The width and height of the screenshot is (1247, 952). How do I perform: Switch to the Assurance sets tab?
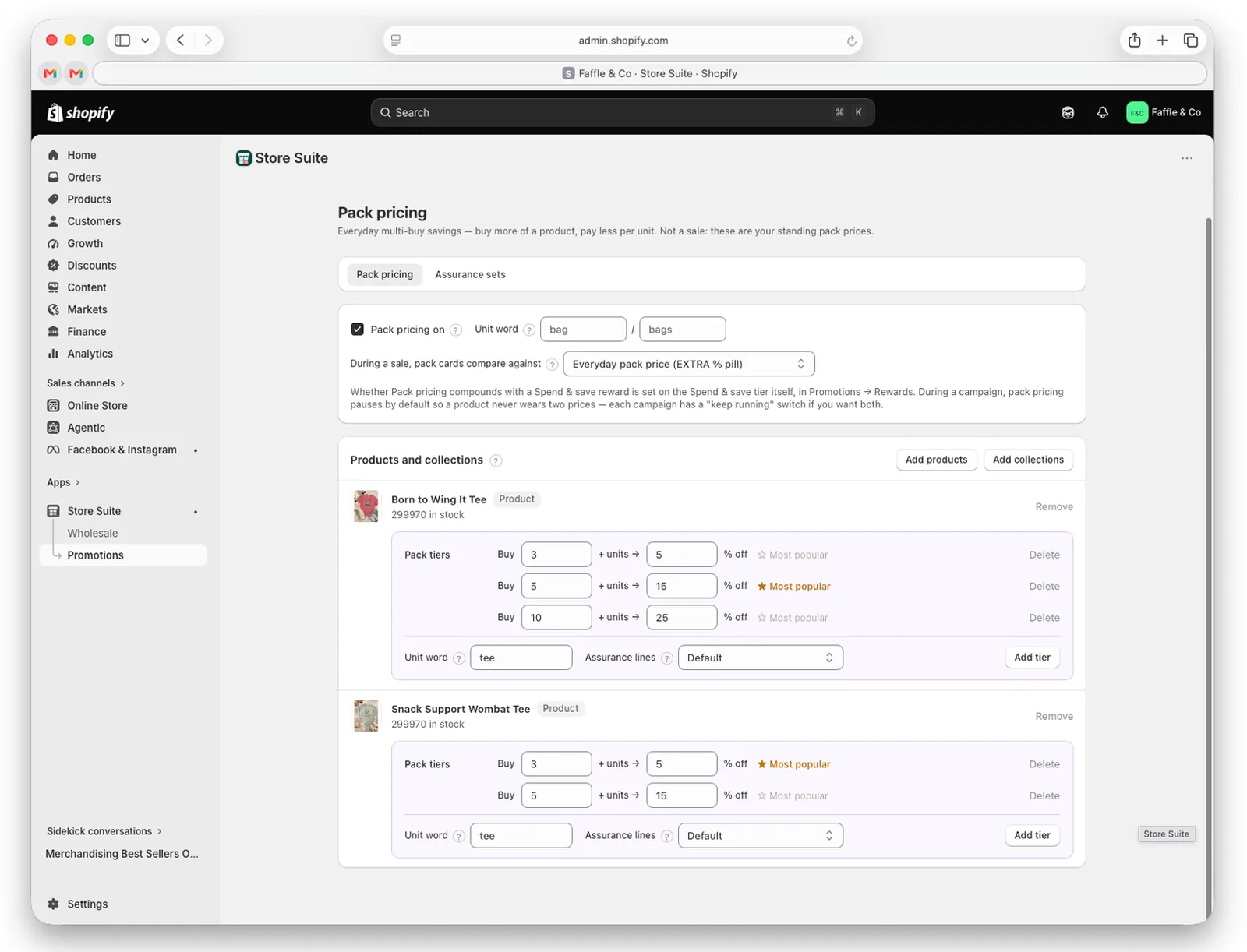[470, 274]
